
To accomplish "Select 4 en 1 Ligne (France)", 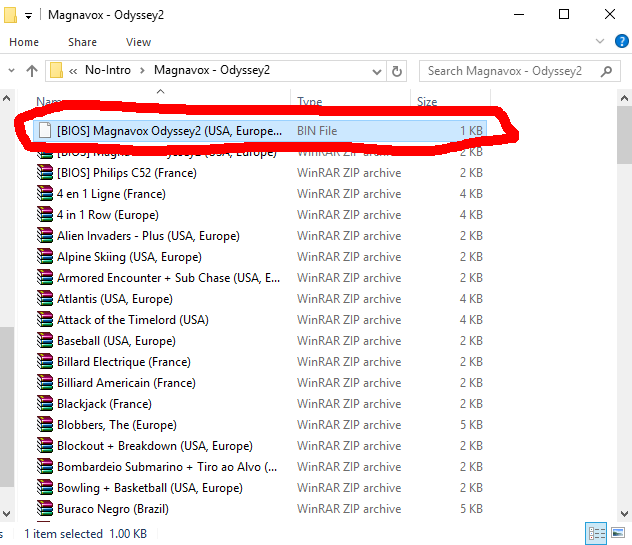I will pos(260,194).
